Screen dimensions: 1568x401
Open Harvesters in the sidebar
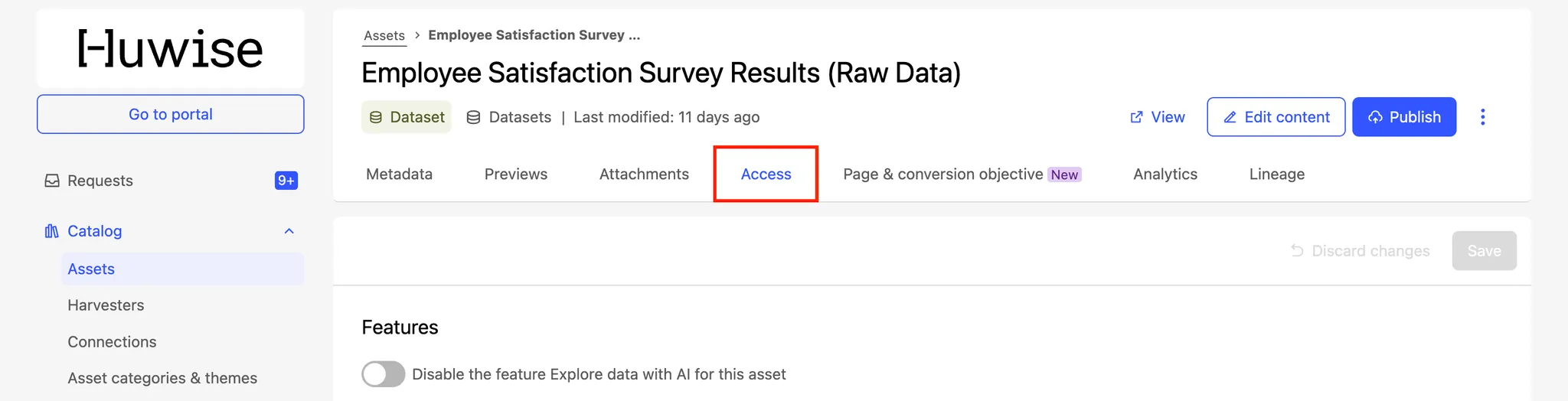pyautogui.click(x=106, y=305)
